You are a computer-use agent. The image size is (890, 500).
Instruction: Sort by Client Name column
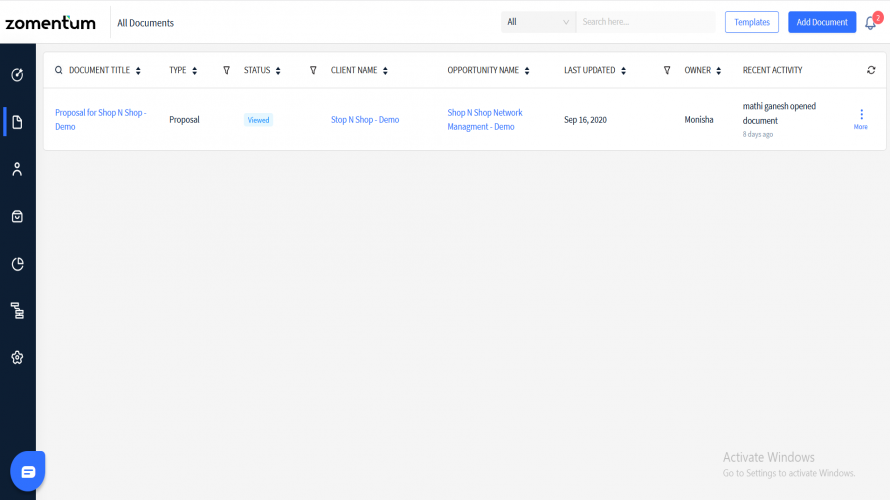(x=385, y=71)
